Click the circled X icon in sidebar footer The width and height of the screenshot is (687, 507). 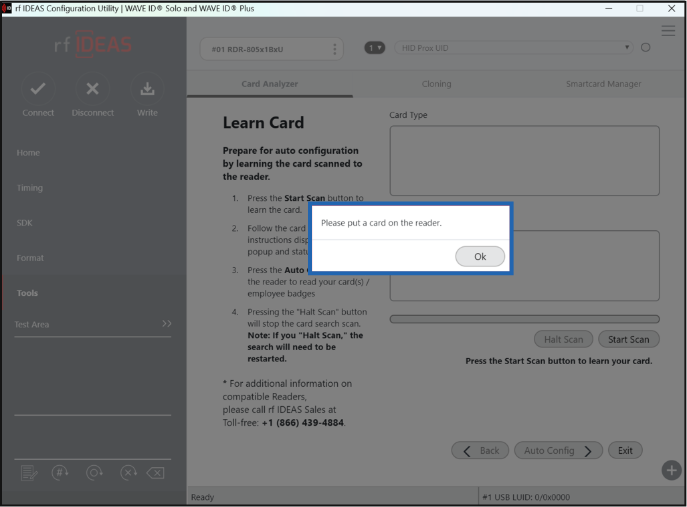(128, 472)
